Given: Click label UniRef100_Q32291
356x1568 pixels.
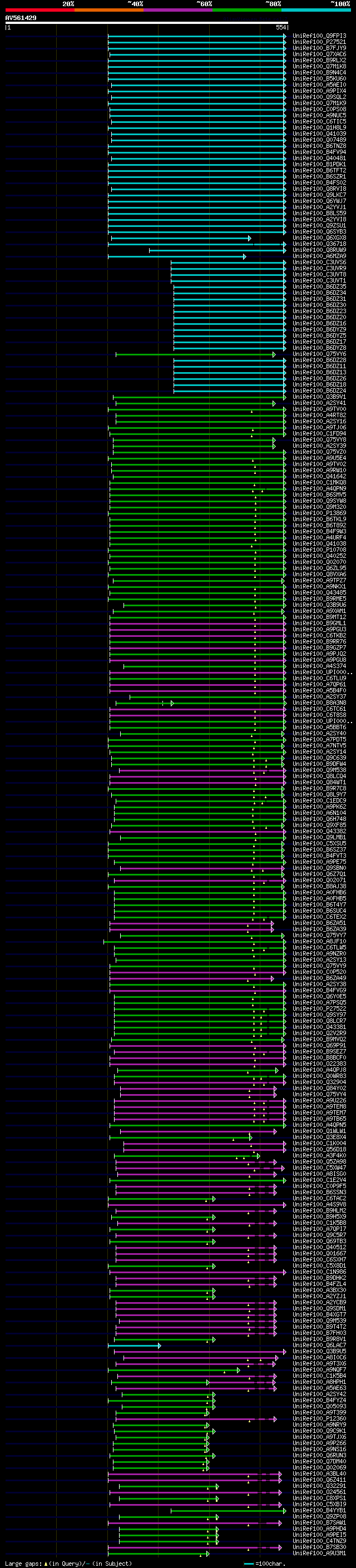Looking at the screenshot, I should point(319,1486).
